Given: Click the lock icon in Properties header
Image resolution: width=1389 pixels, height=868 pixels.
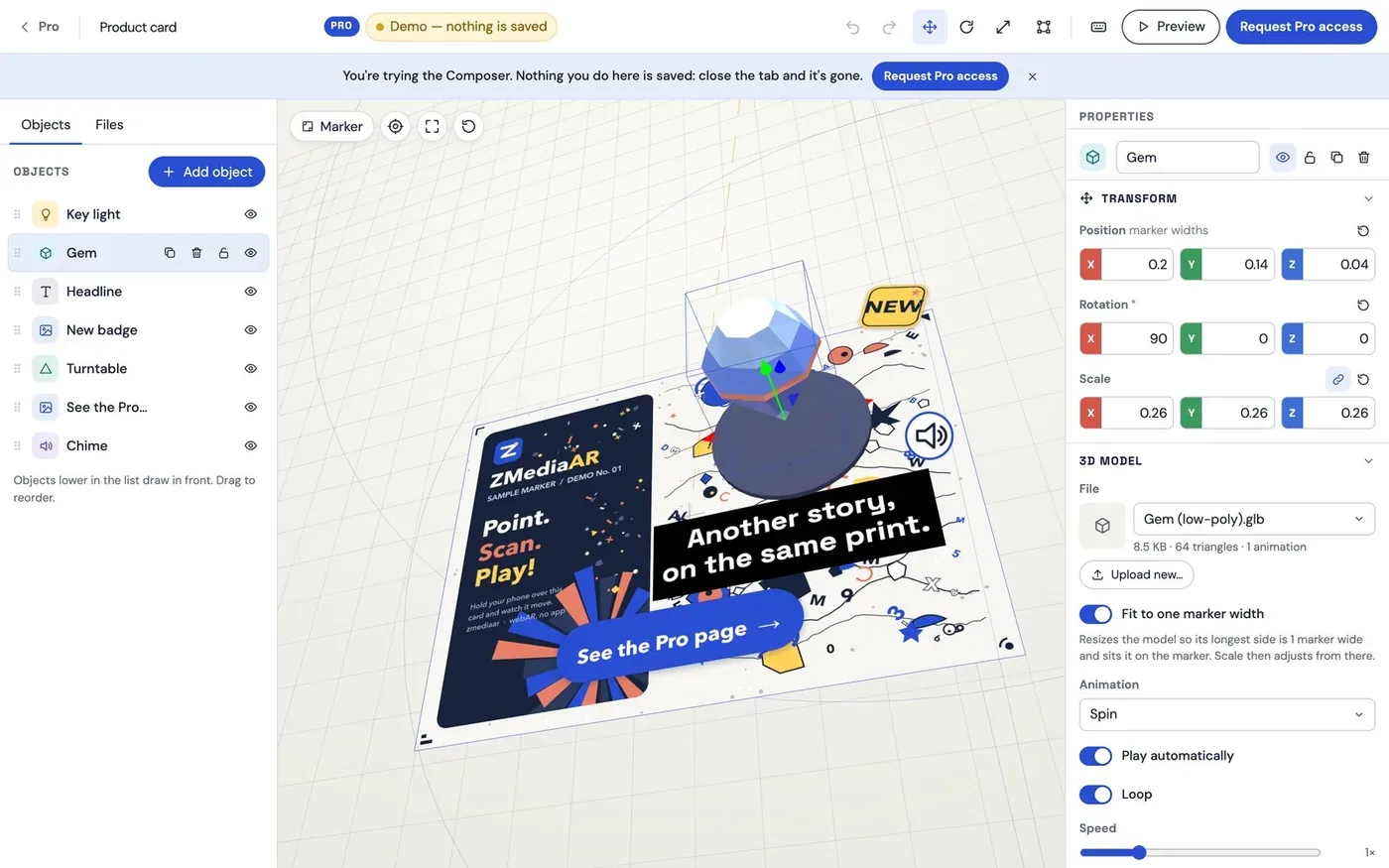Looking at the screenshot, I should pyautogui.click(x=1310, y=158).
